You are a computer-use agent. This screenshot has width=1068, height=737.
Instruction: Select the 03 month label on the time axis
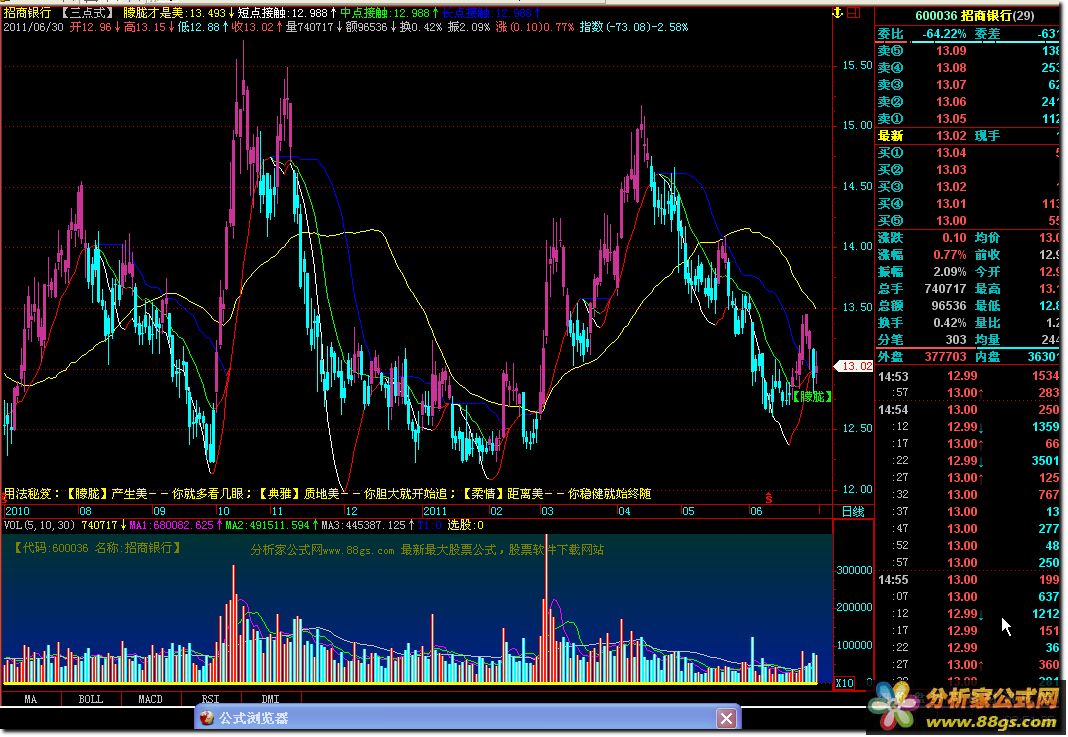tap(547, 512)
